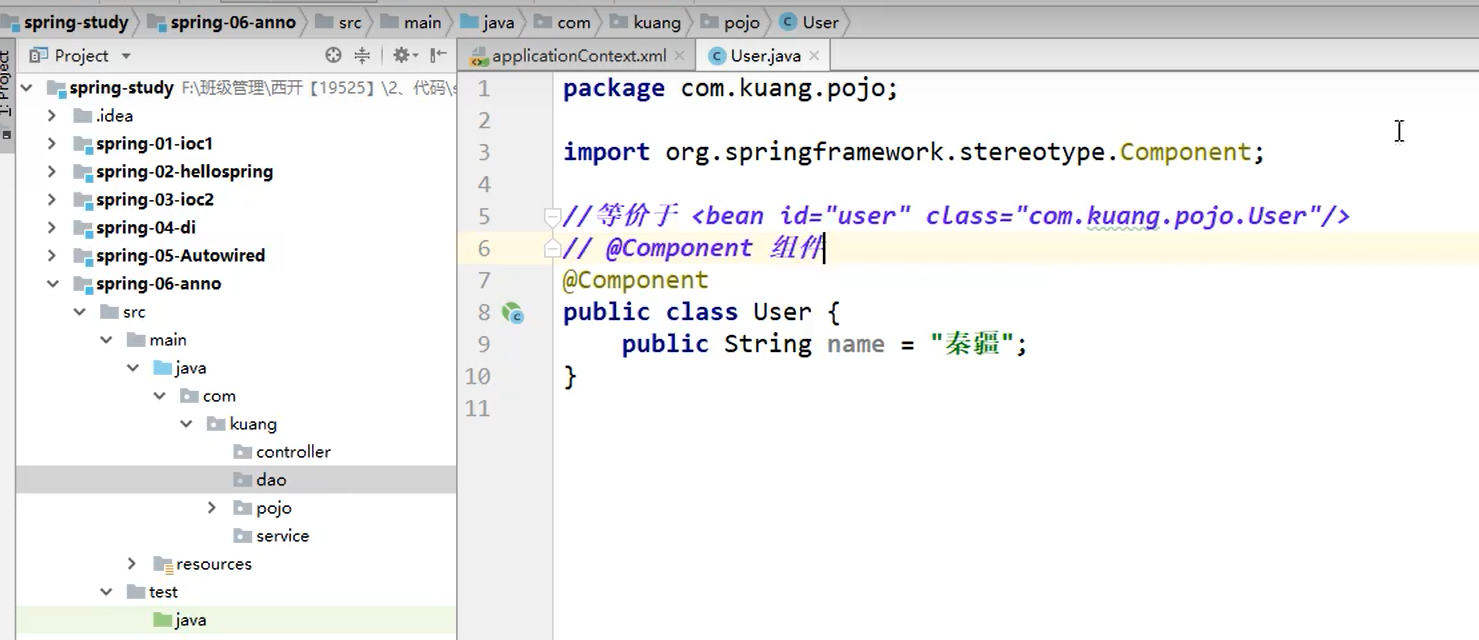Click spring-06-anno in the breadcrumb bar
The image size is (1479, 640).
[x=223, y=22]
